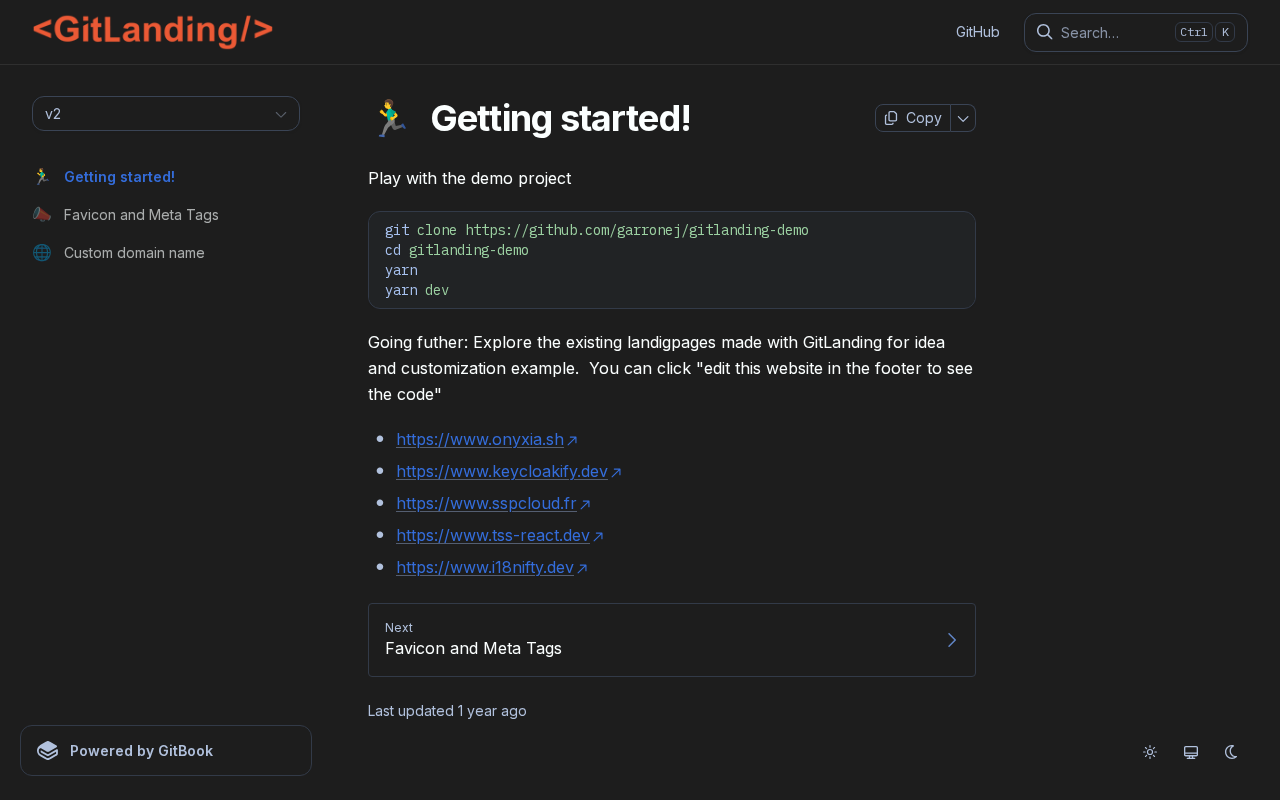Switch to light theme sun toggle

click(x=1150, y=752)
